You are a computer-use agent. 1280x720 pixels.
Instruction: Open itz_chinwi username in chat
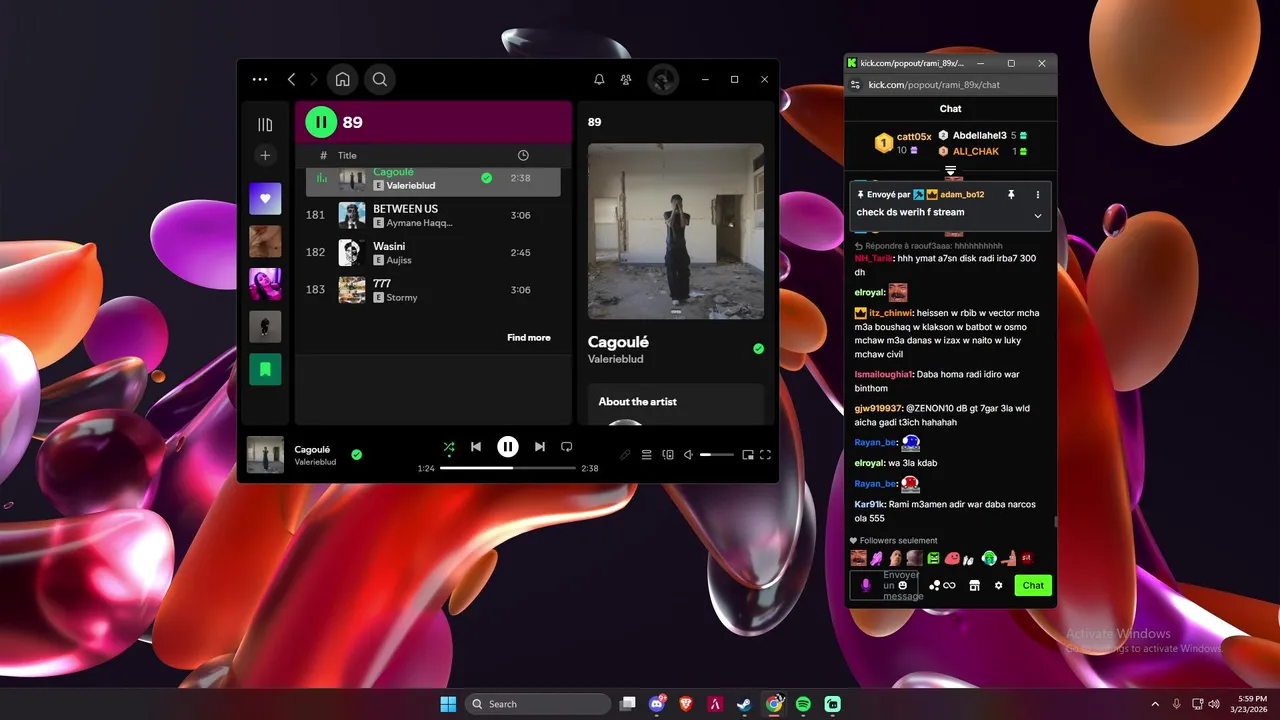[x=890, y=313]
